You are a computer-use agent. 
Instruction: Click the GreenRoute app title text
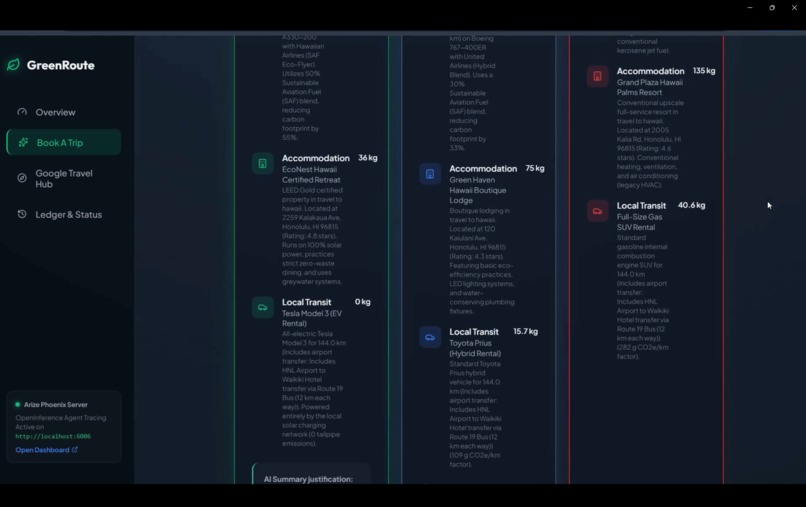pyautogui.click(x=61, y=65)
